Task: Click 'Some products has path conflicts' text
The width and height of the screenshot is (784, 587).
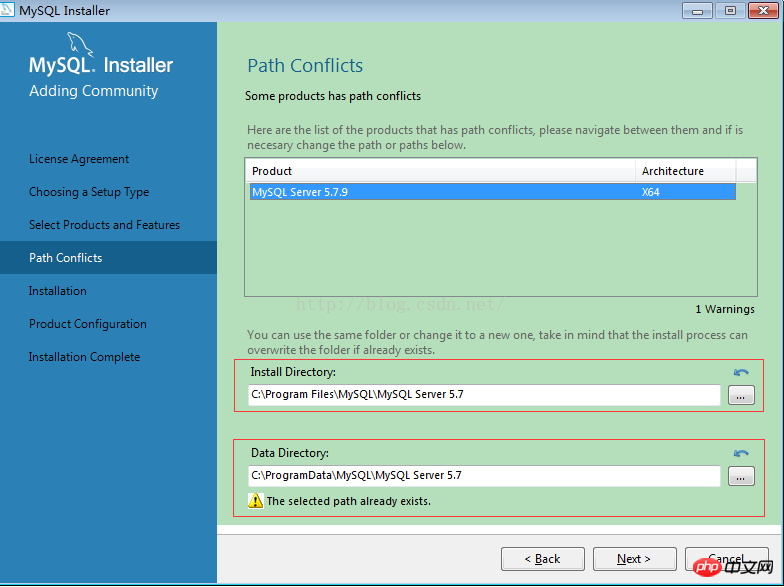Action: pyautogui.click(x=333, y=96)
